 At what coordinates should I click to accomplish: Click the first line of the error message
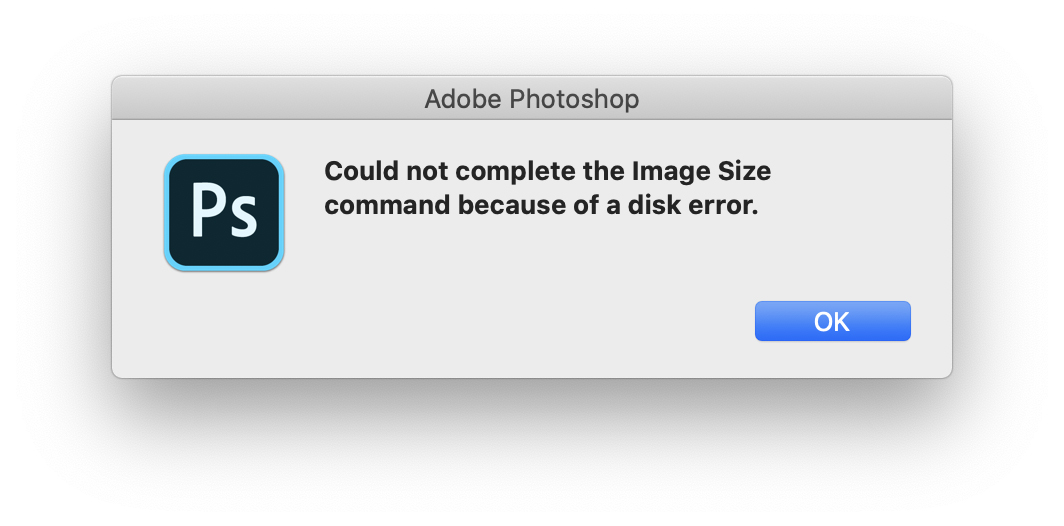click(547, 171)
